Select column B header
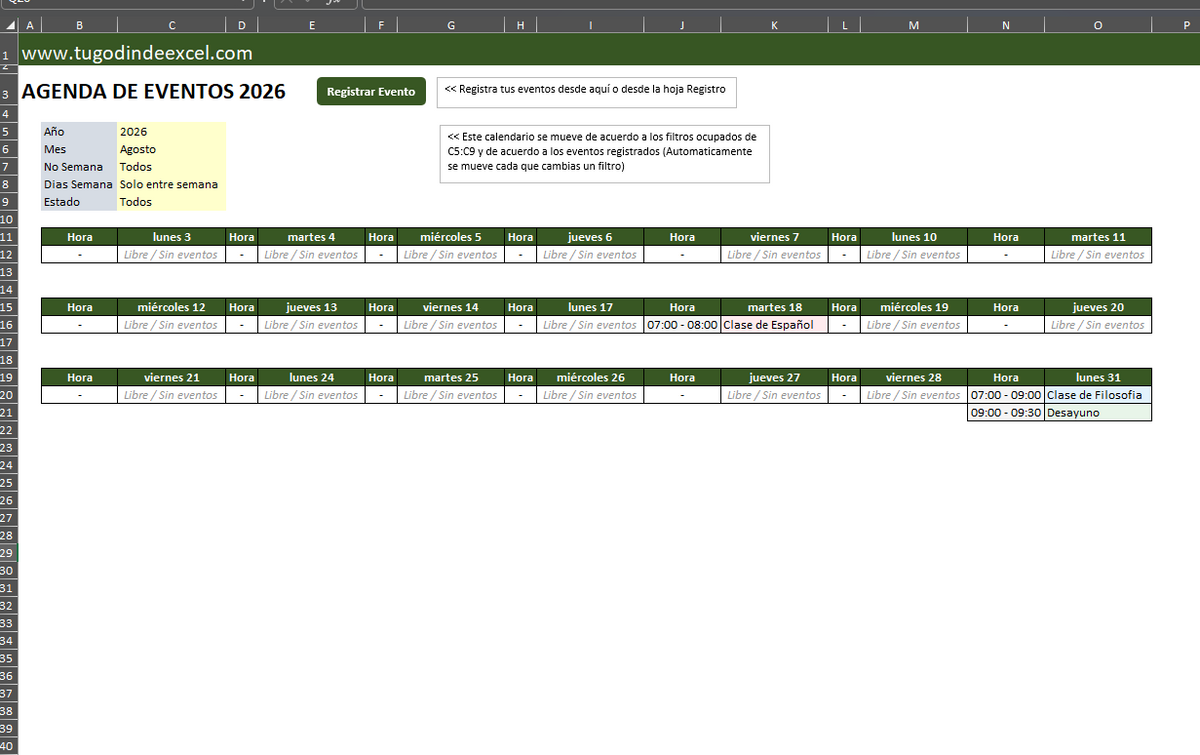The width and height of the screenshot is (1200, 755). click(79, 26)
